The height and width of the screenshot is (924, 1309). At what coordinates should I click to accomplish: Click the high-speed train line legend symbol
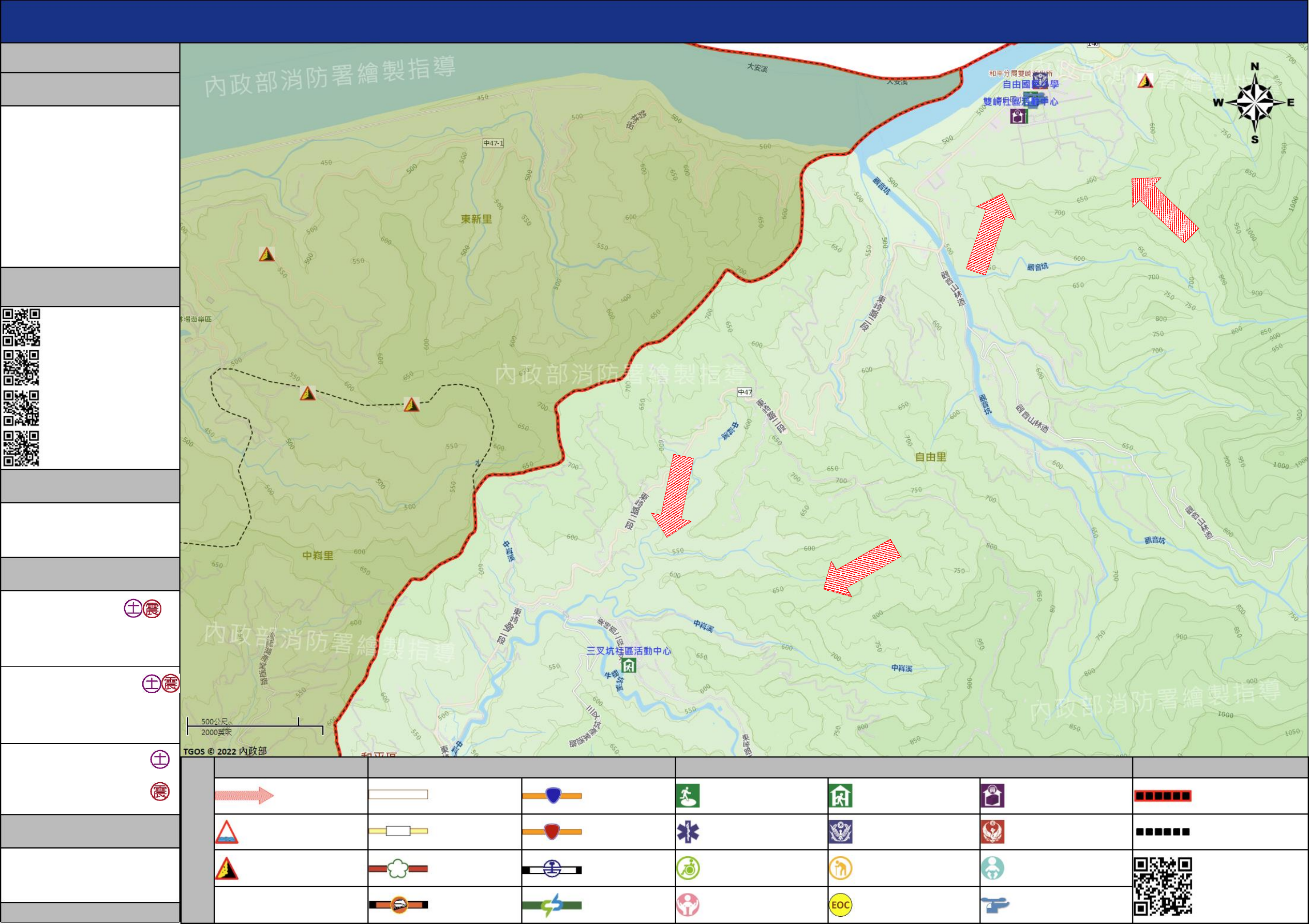pyautogui.click(x=398, y=905)
